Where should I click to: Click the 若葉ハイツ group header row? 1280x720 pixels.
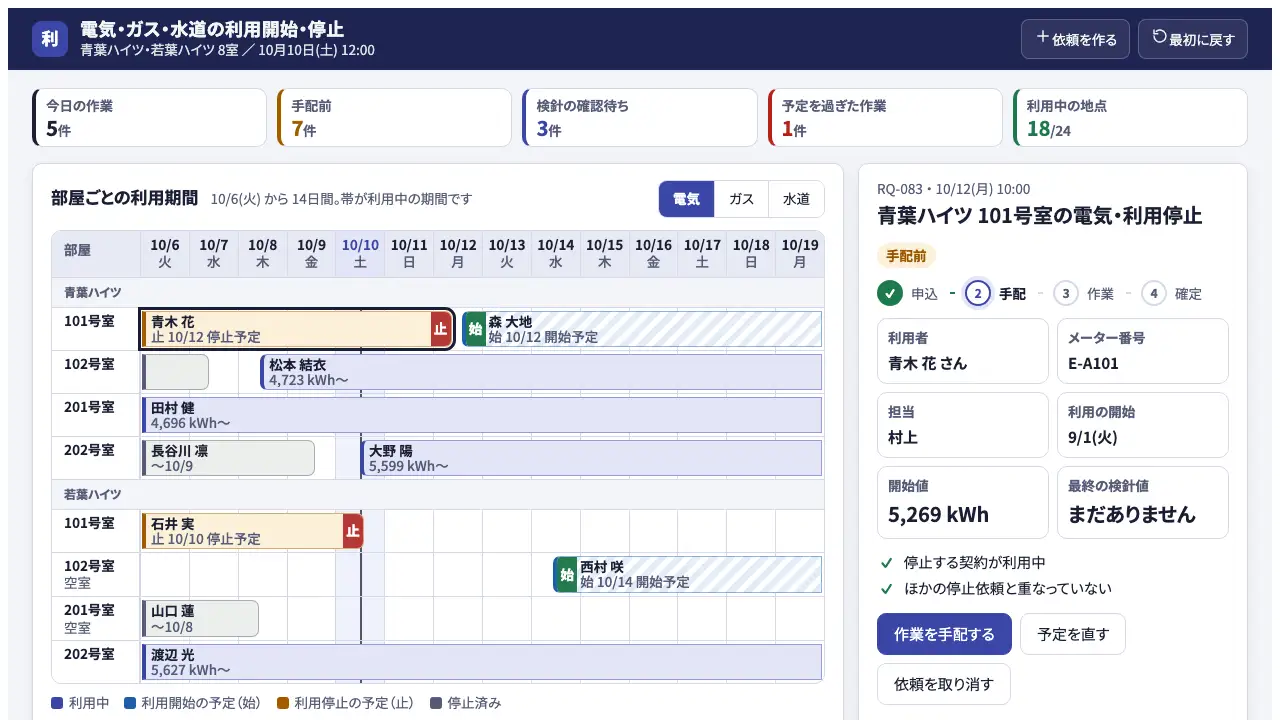click(x=438, y=494)
